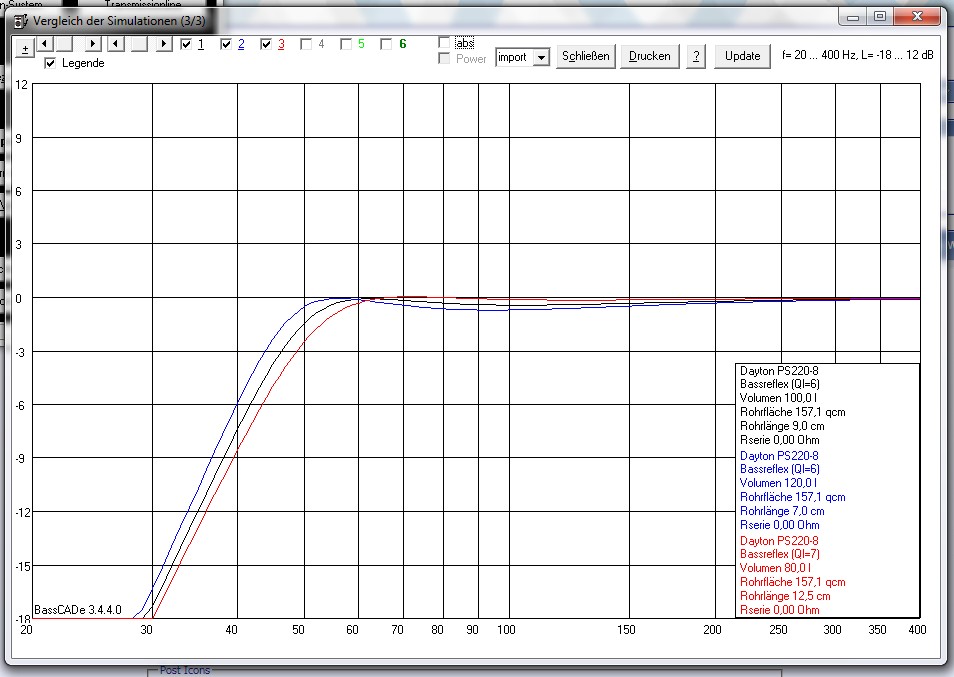954x677 pixels.
Task: Click the 'Post Icons' label below the window
Action: pos(185,670)
